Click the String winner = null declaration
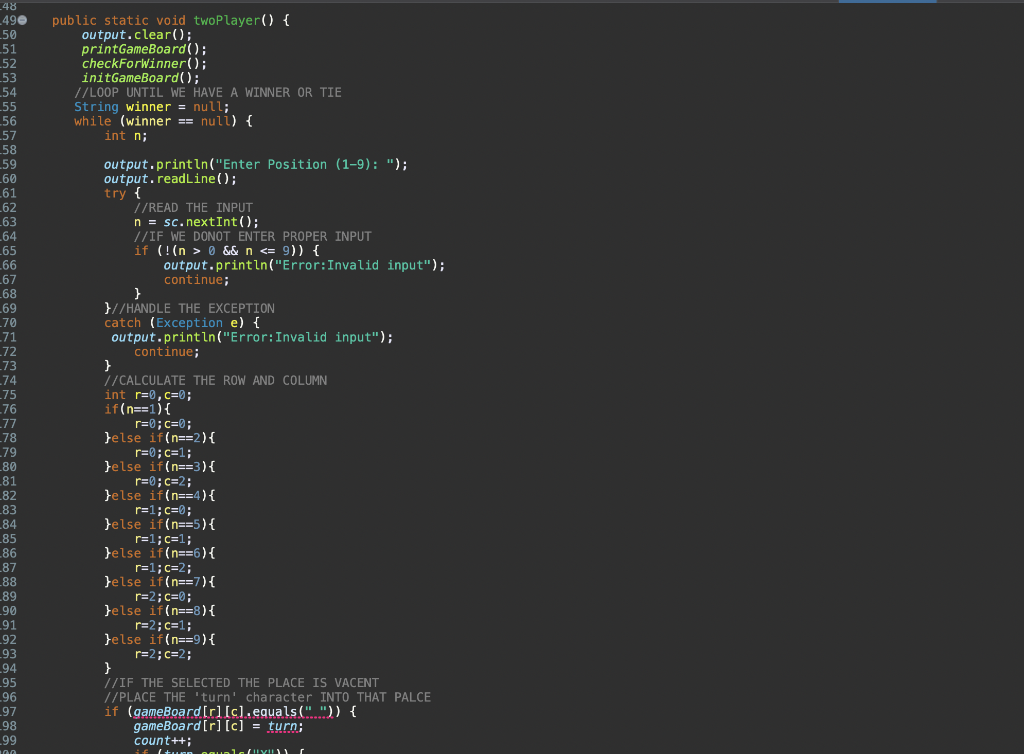This screenshot has height=754, width=1024. coord(152,106)
